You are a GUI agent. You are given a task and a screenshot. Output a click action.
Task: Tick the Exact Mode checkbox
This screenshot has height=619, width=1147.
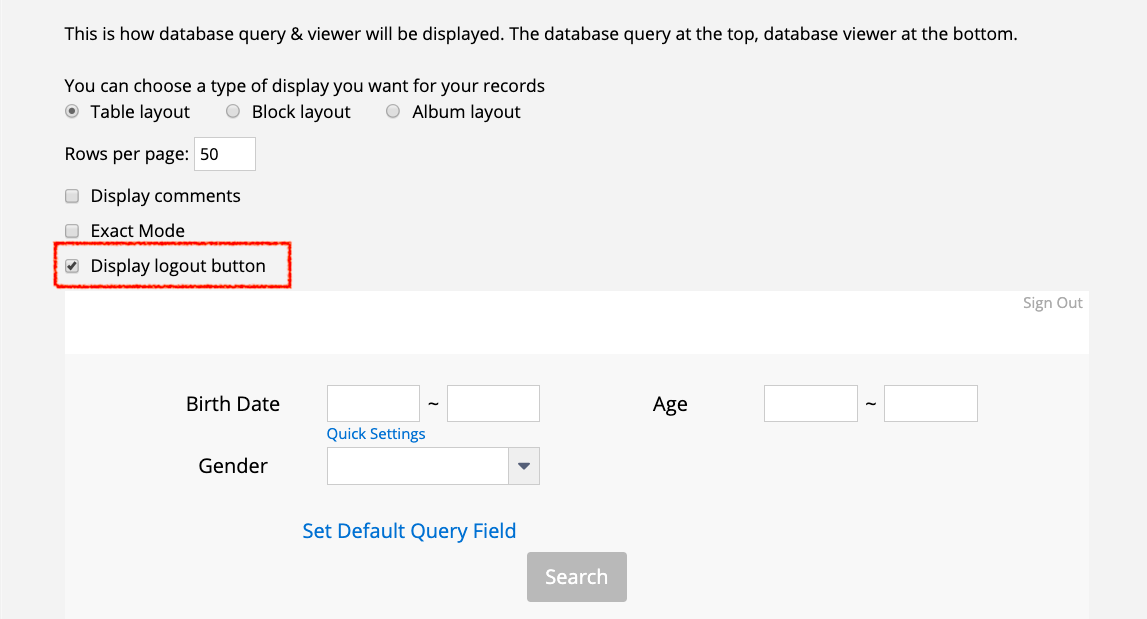(x=72, y=231)
